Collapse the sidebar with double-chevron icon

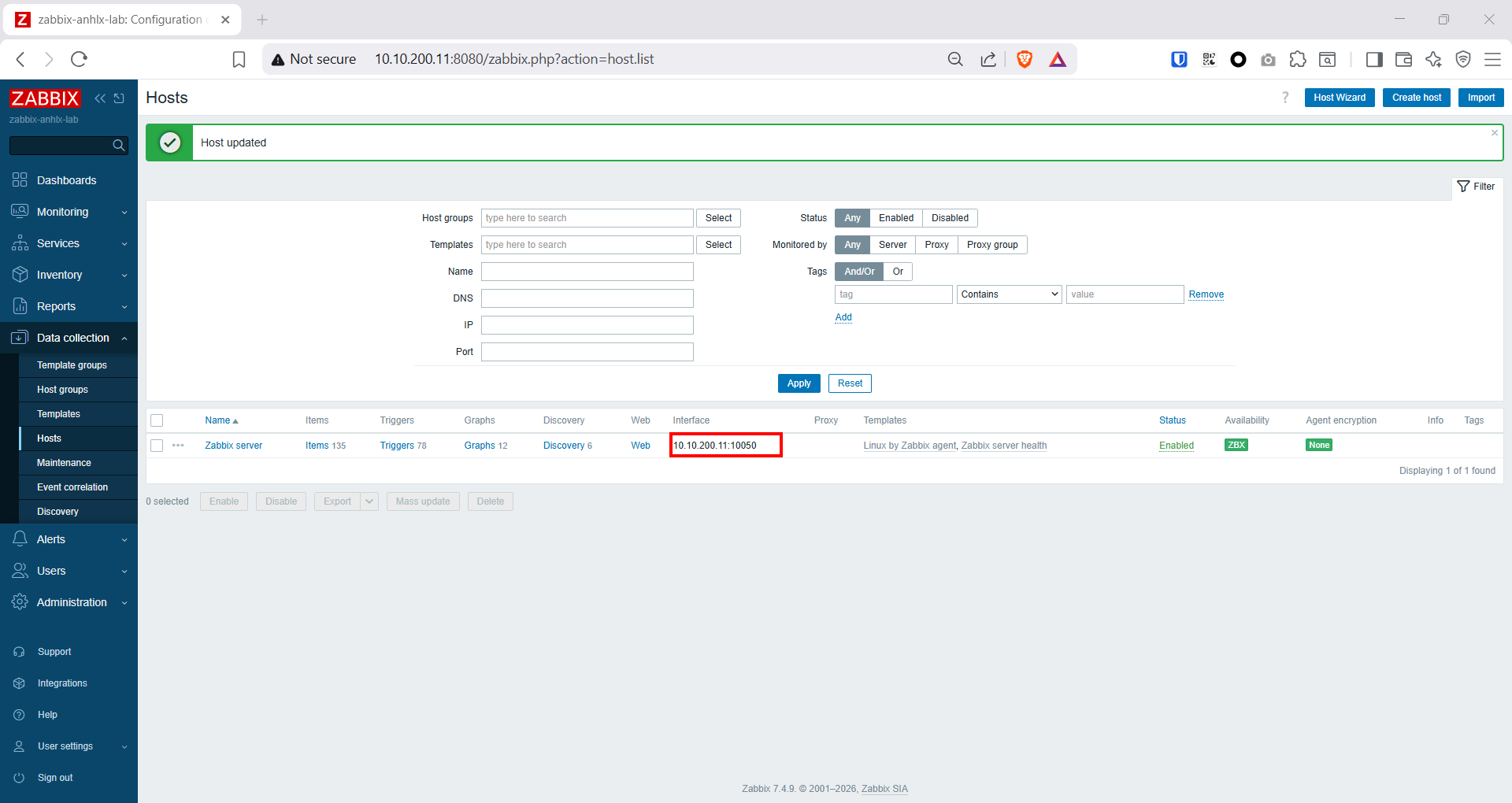(100, 98)
